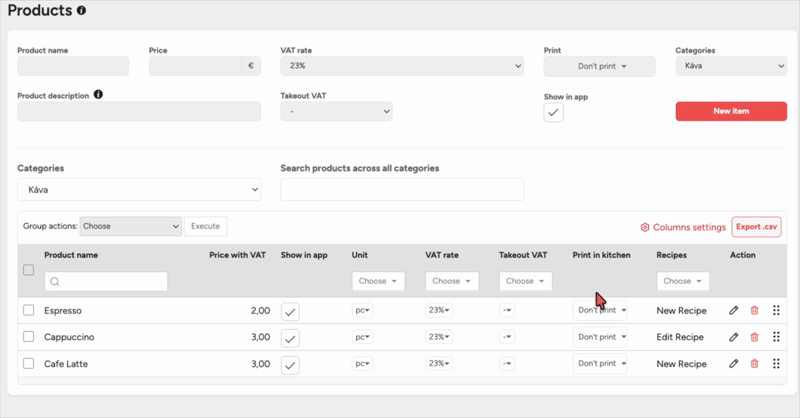
Task: Click the Execute button
Action: [x=206, y=226]
